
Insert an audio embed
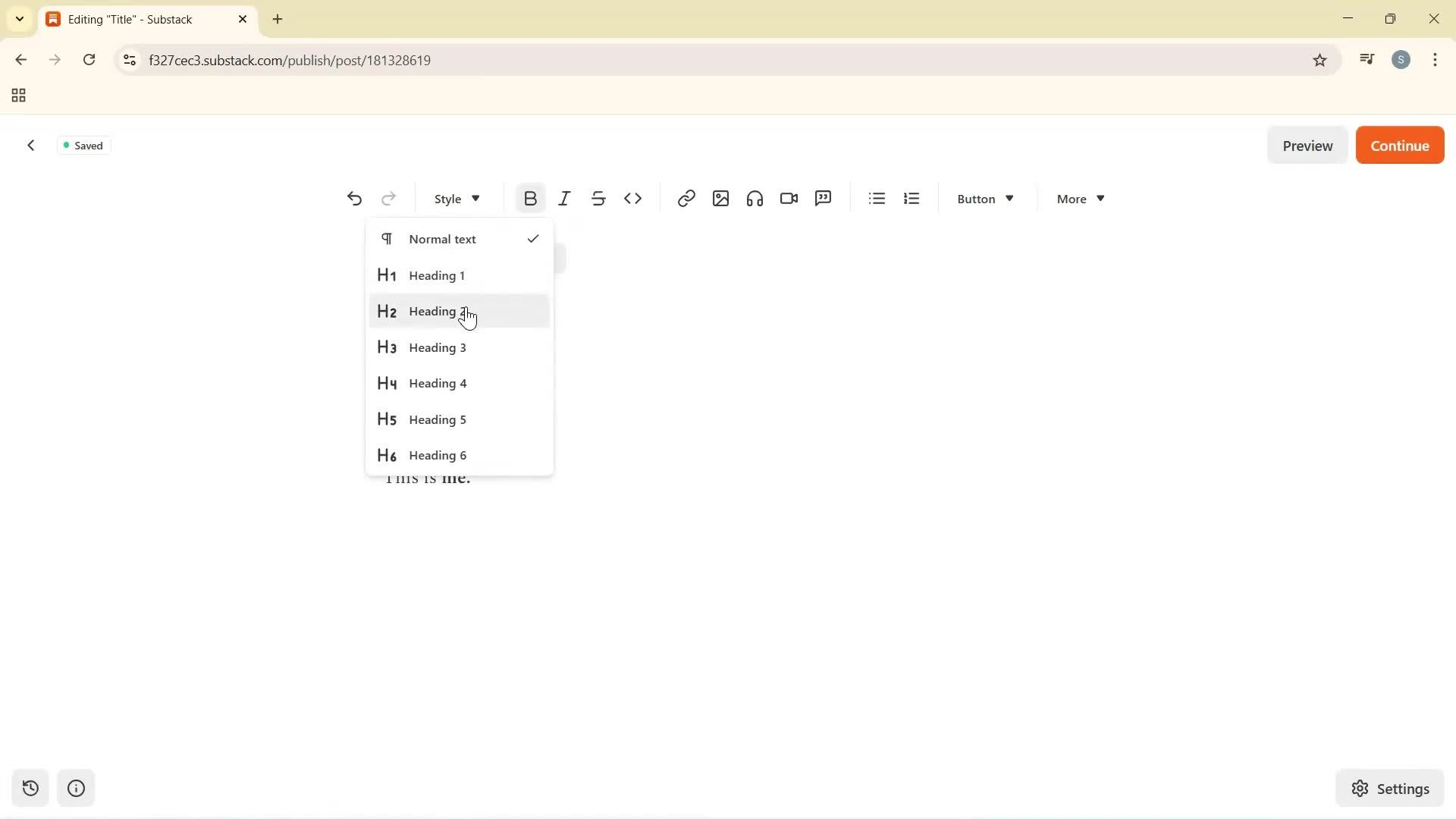point(754,198)
